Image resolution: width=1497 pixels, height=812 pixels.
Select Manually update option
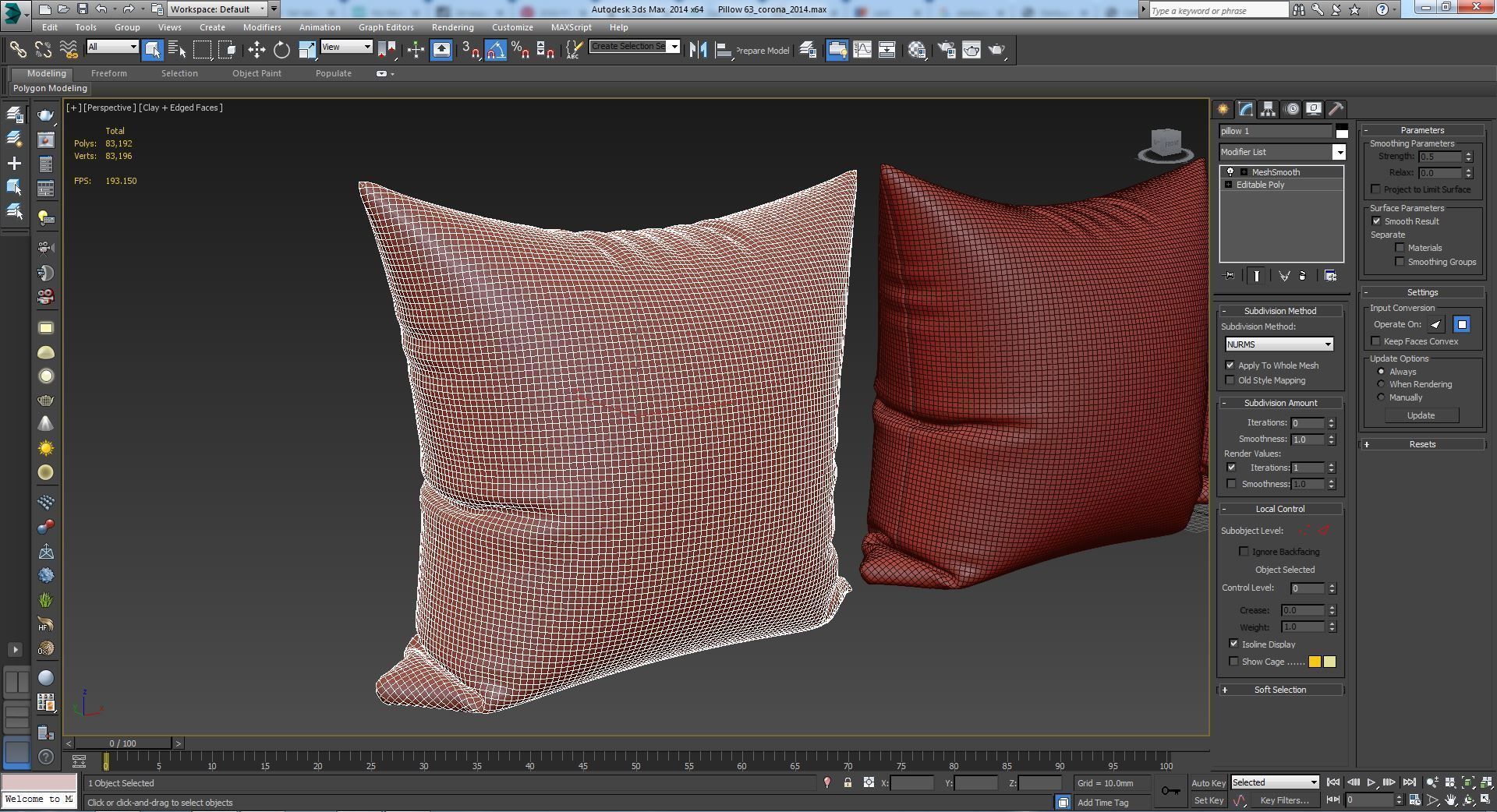[x=1381, y=397]
